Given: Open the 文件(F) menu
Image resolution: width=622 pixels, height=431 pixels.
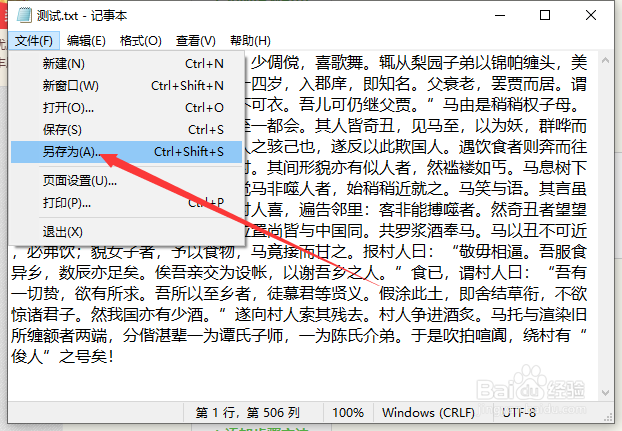Looking at the screenshot, I should point(34,41).
